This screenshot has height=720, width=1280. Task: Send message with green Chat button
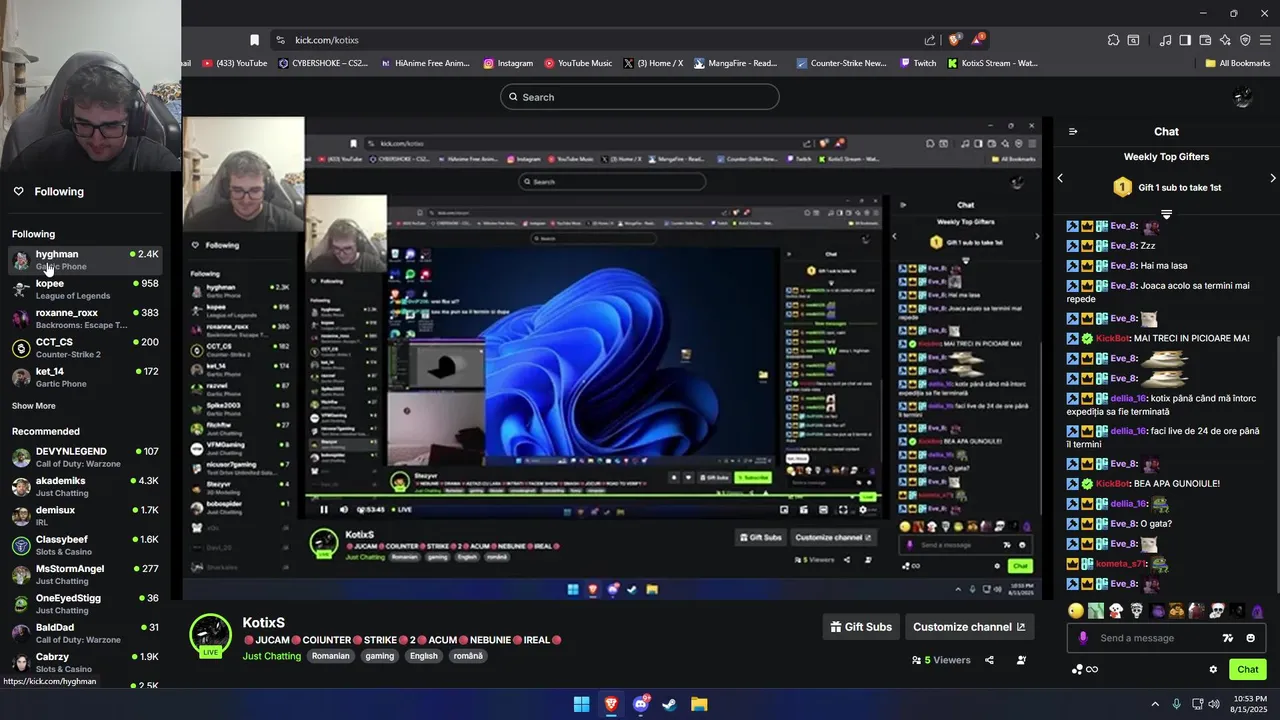tap(1248, 669)
